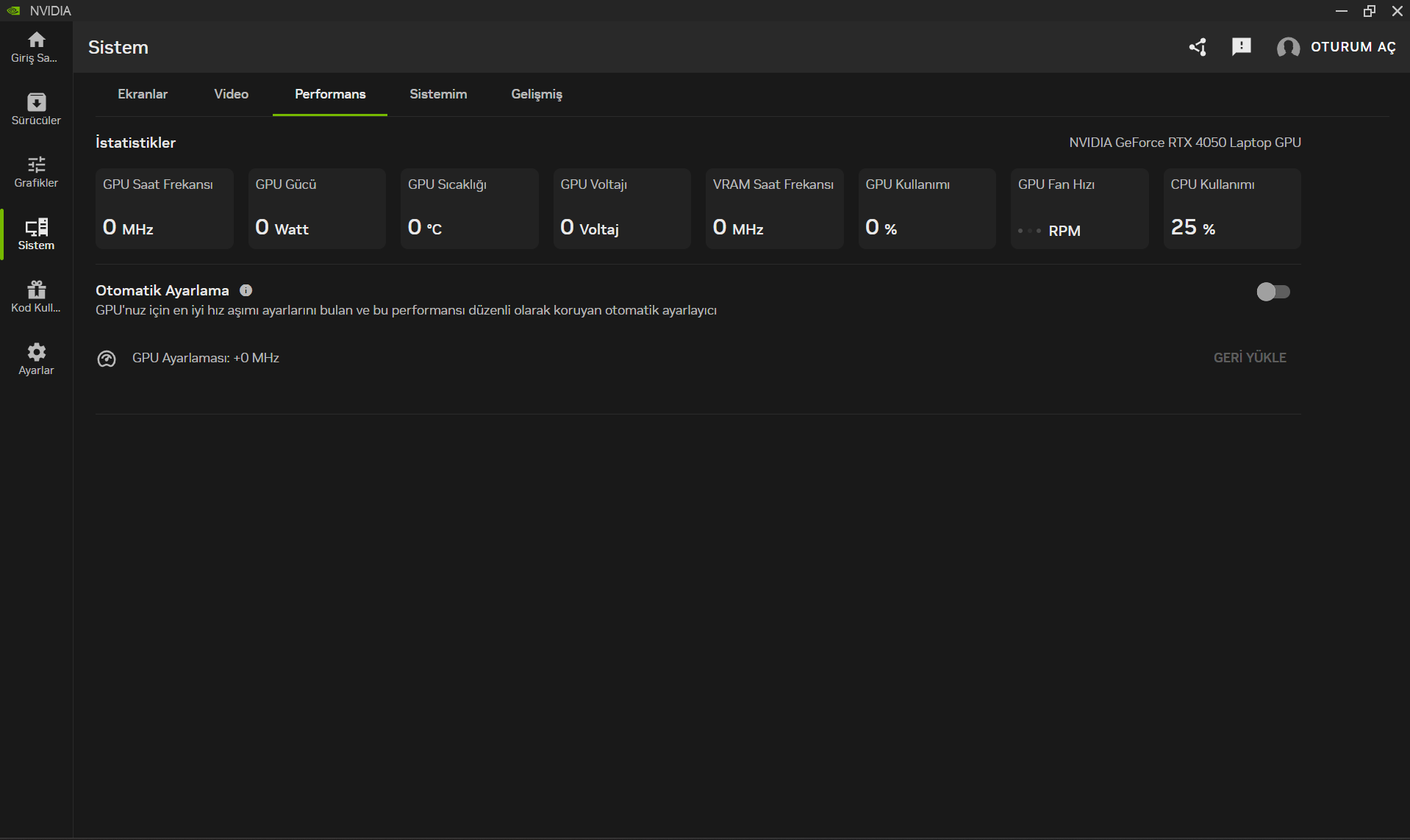
Task: Click the CPU Kullanımı statistic card
Action: point(1232,209)
